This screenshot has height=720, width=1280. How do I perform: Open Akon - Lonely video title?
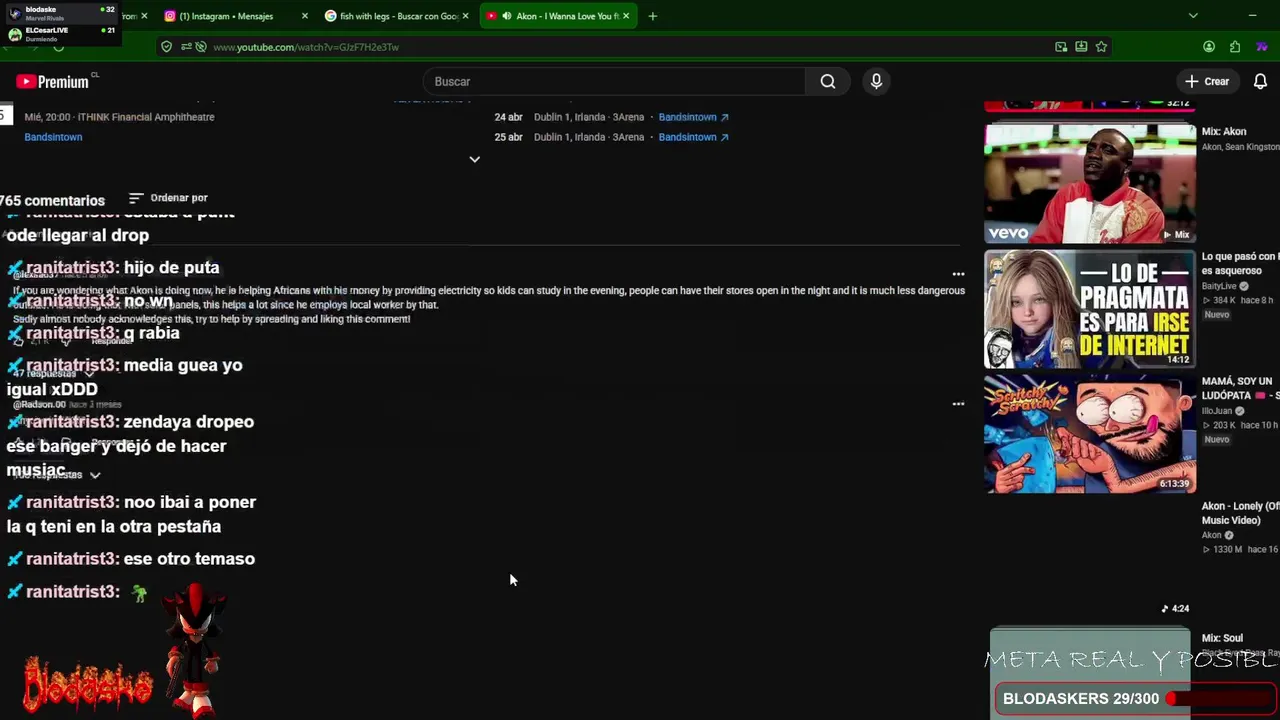coord(1240,513)
